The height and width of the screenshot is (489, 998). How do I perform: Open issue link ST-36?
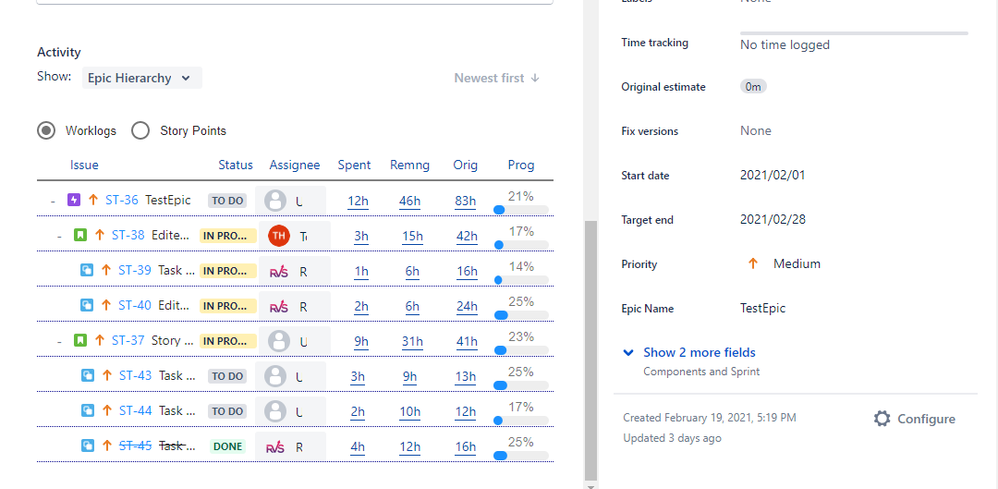[x=122, y=200]
